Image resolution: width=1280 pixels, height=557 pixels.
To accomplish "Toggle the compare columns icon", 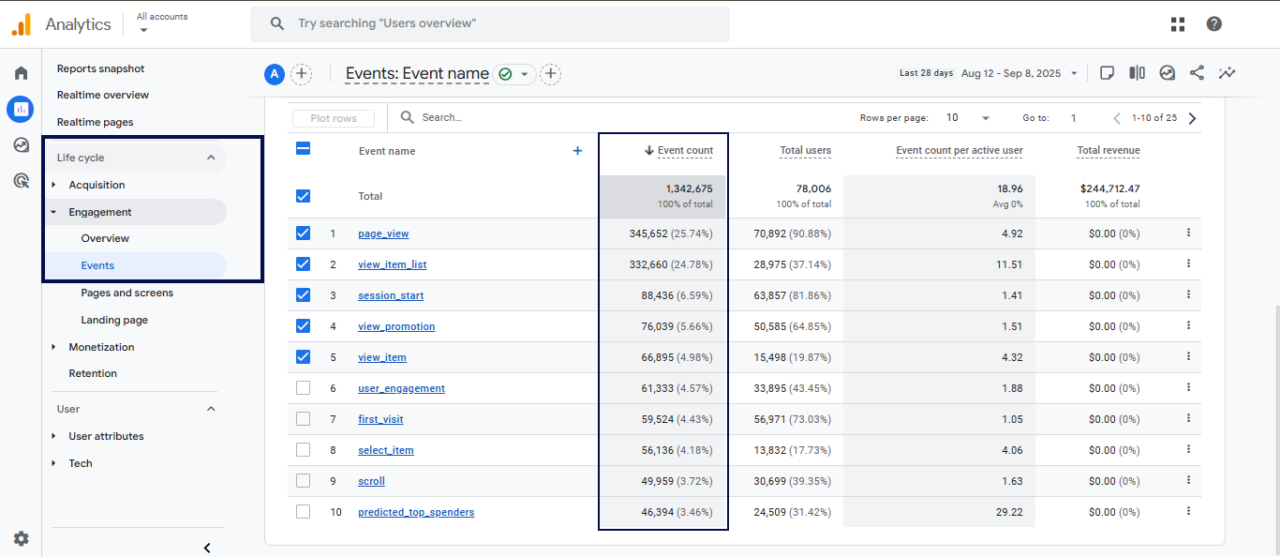I will click(1137, 73).
